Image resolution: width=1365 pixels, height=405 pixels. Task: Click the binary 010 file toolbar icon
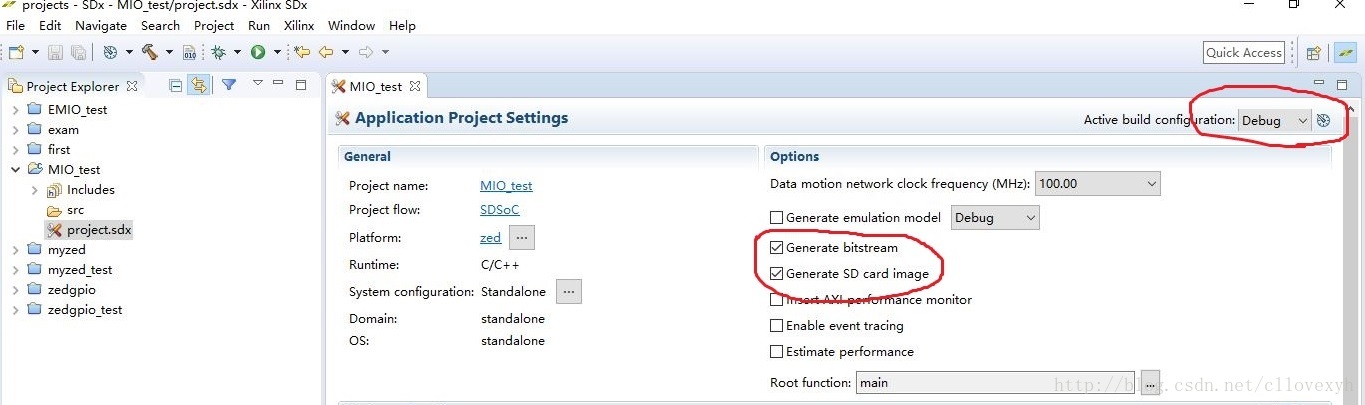click(x=189, y=52)
